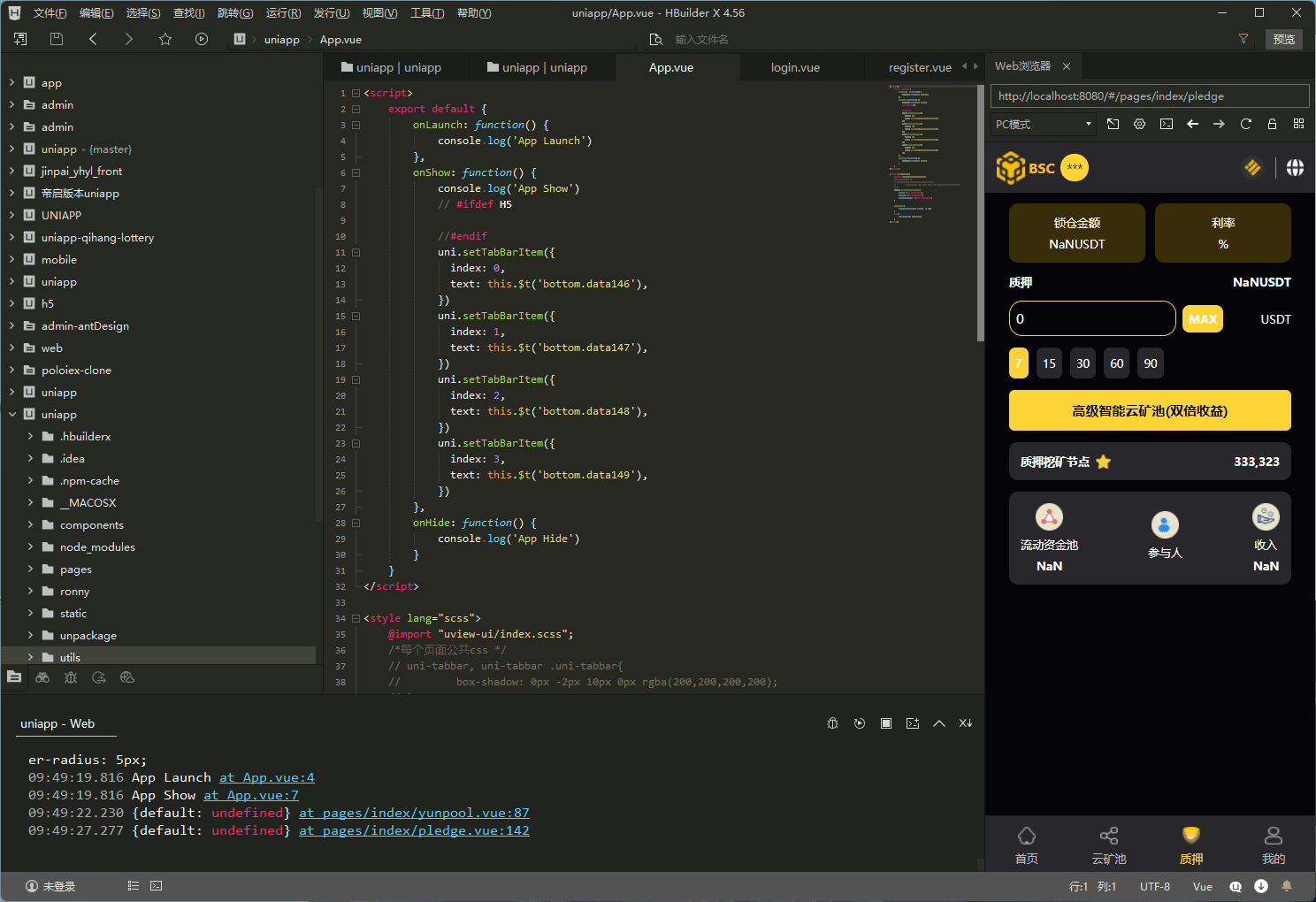Open the 运行(R) menu
1316x902 pixels.
click(283, 13)
